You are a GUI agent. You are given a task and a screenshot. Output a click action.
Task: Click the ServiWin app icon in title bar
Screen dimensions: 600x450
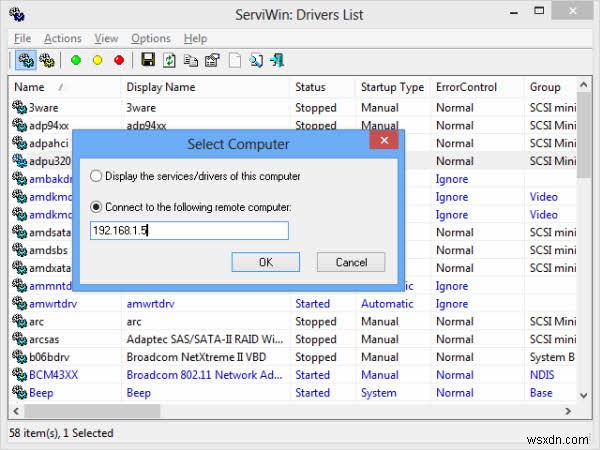point(17,14)
